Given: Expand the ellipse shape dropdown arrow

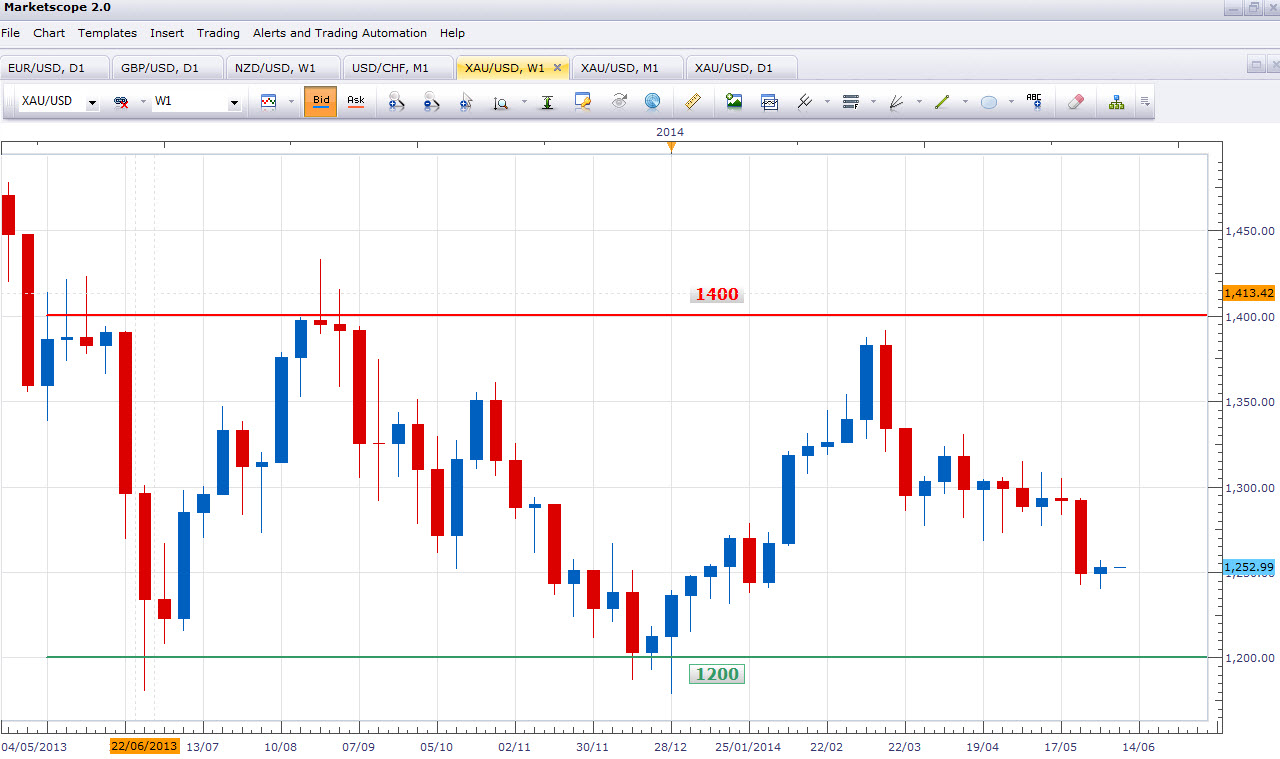Looking at the screenshot, I should tap(1011, 102).
